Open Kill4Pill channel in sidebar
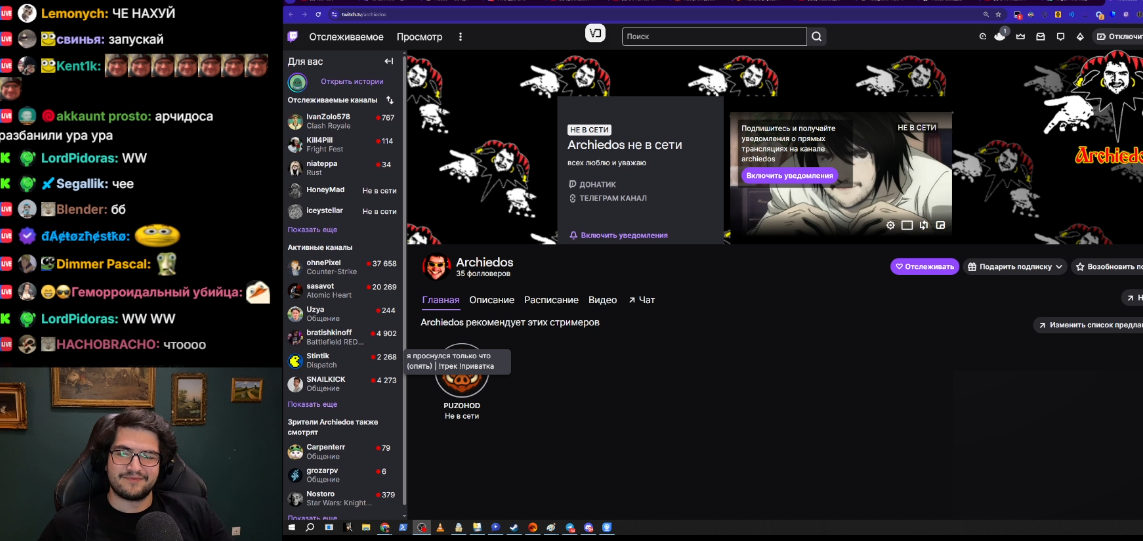 point(343,144)
